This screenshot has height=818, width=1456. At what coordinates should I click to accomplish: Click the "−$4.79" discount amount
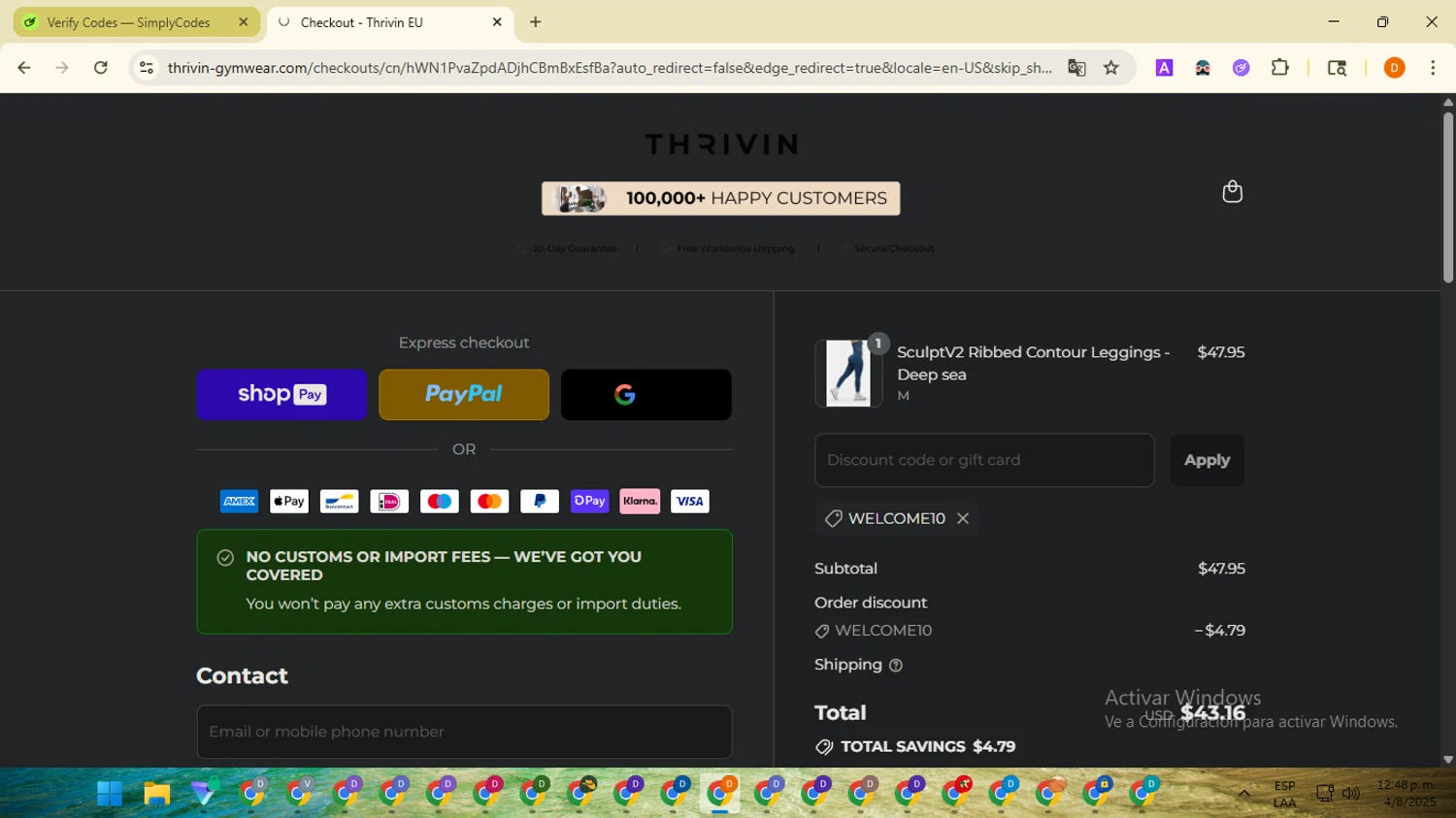(1220, 631)
